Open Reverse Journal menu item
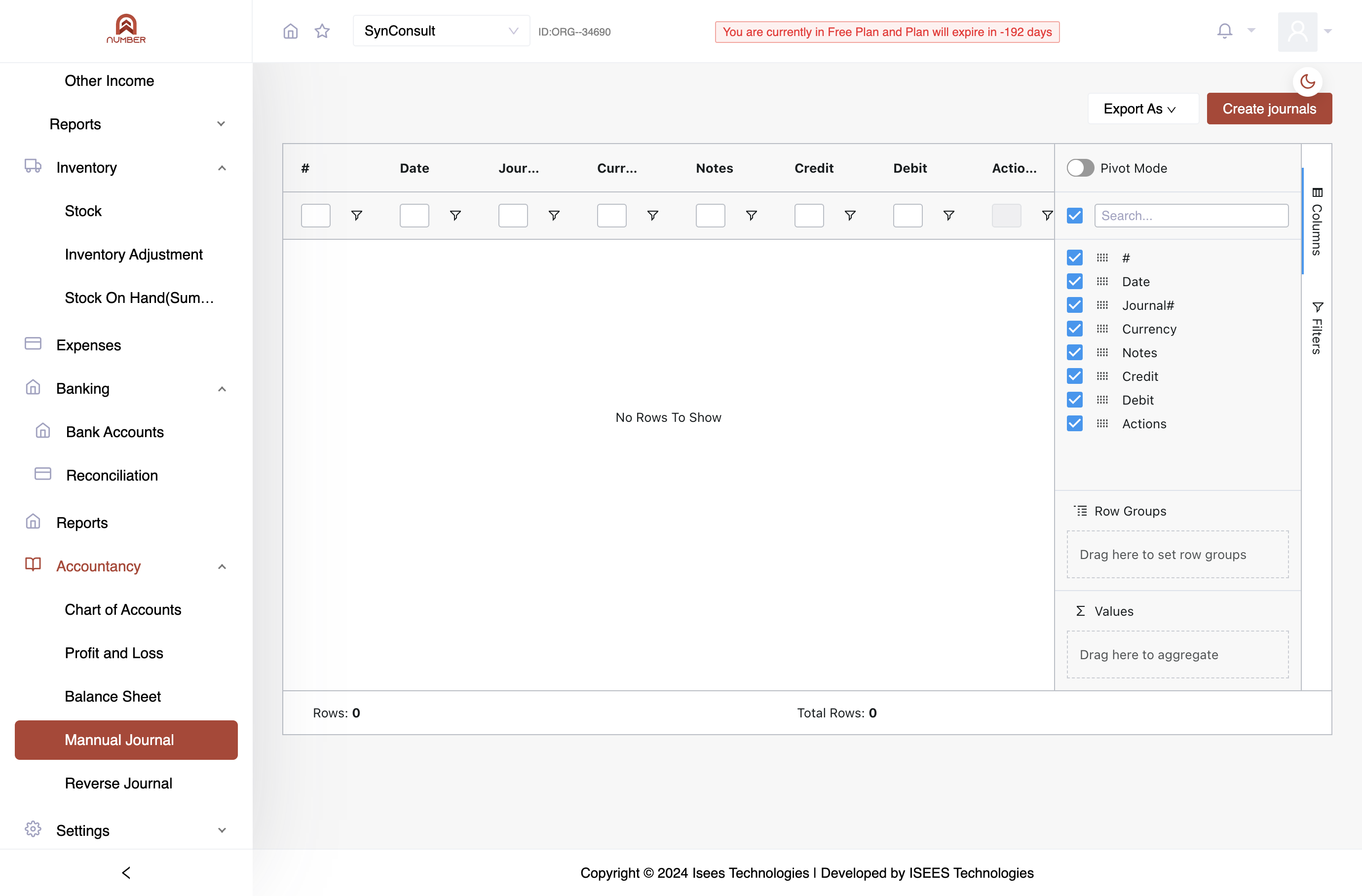The height and width of the screenshot is (896, 1362). [118, 784]
